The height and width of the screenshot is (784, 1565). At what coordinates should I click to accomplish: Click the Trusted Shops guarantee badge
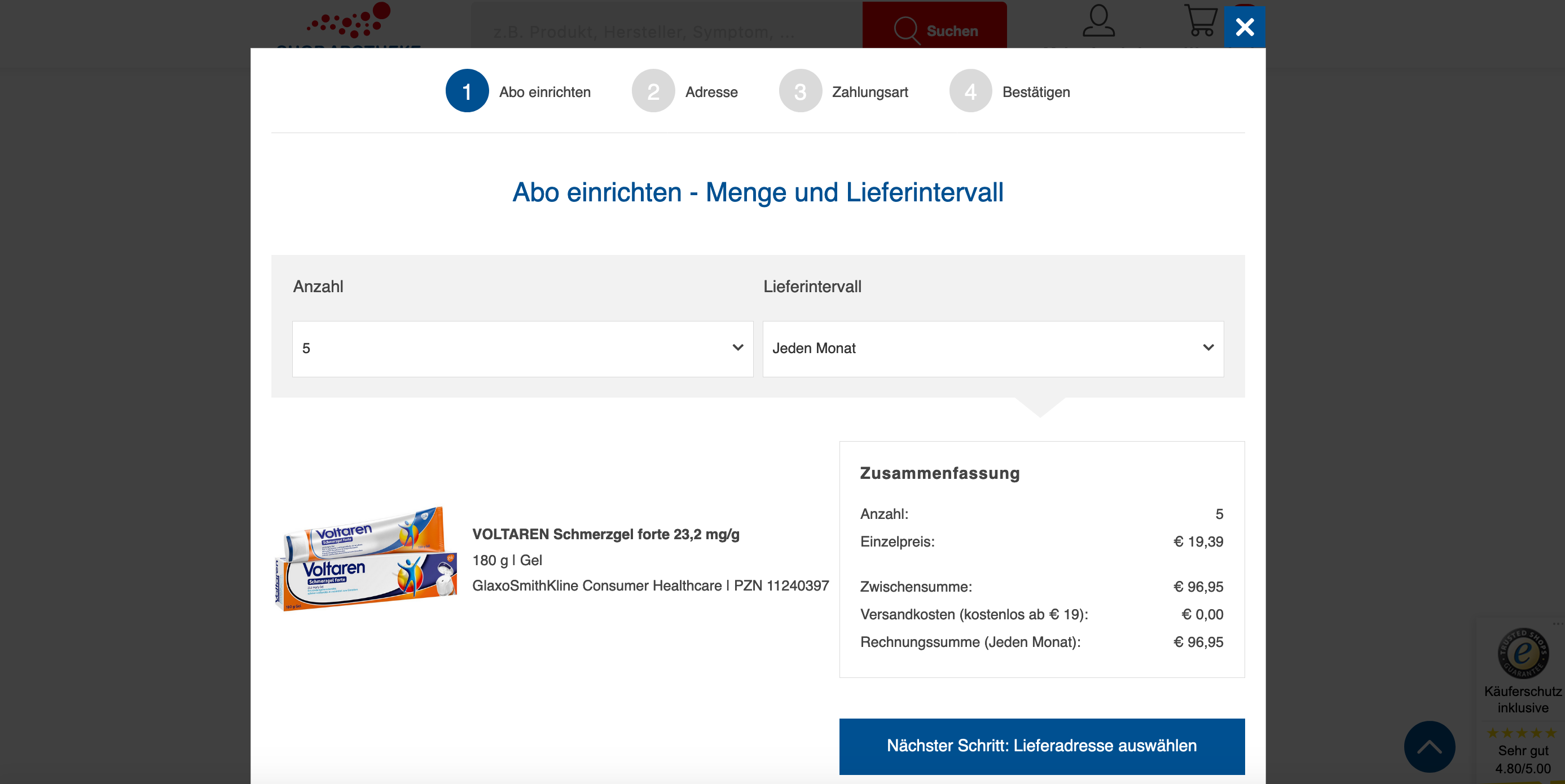coord(1522,654)
